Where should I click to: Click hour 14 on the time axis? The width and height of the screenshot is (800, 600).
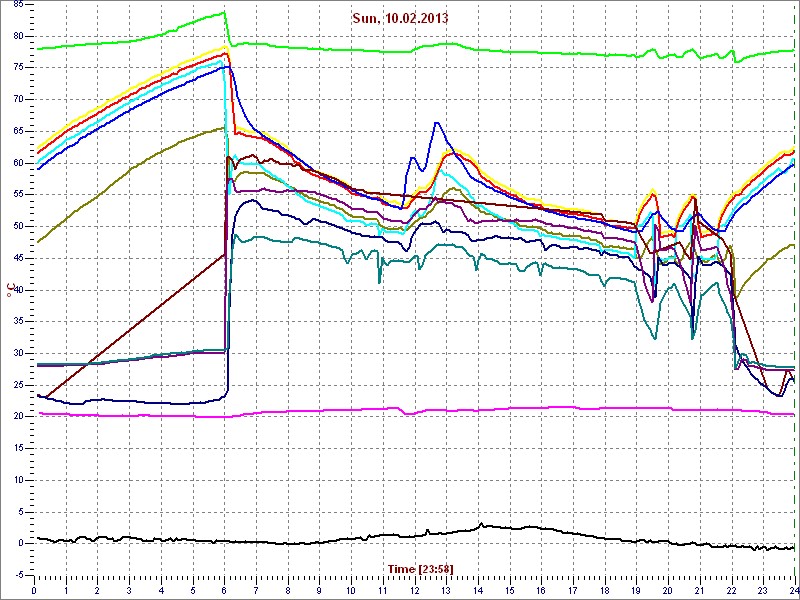click(x=477, y=591)
